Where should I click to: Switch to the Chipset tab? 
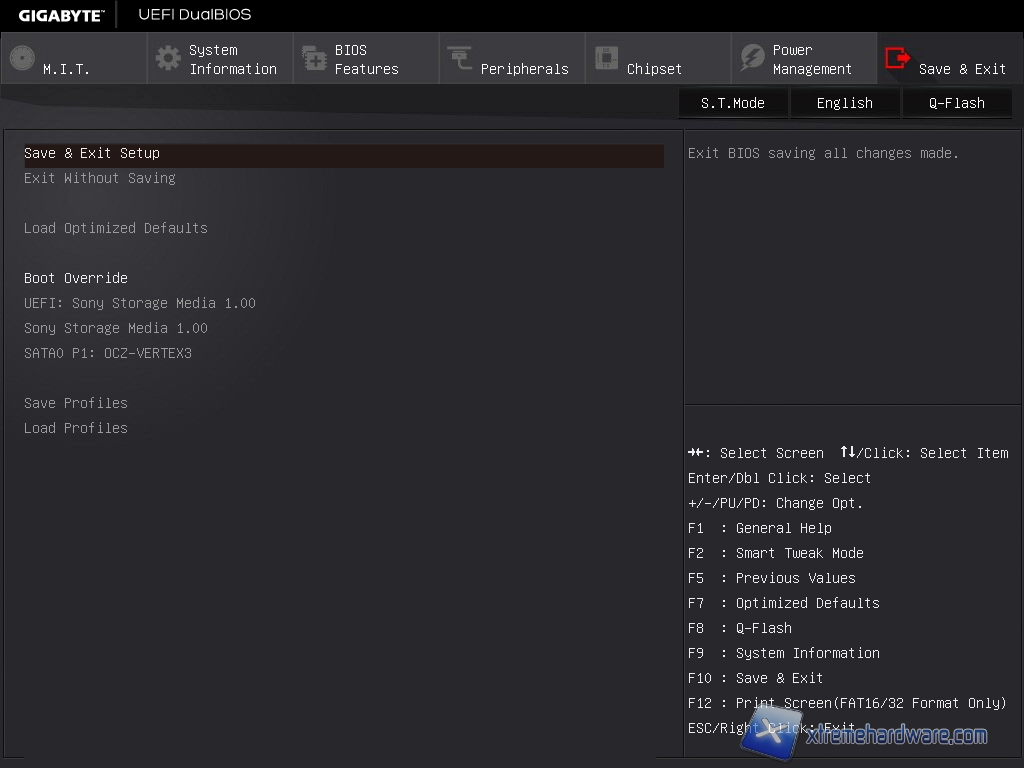tap(654, 69)
